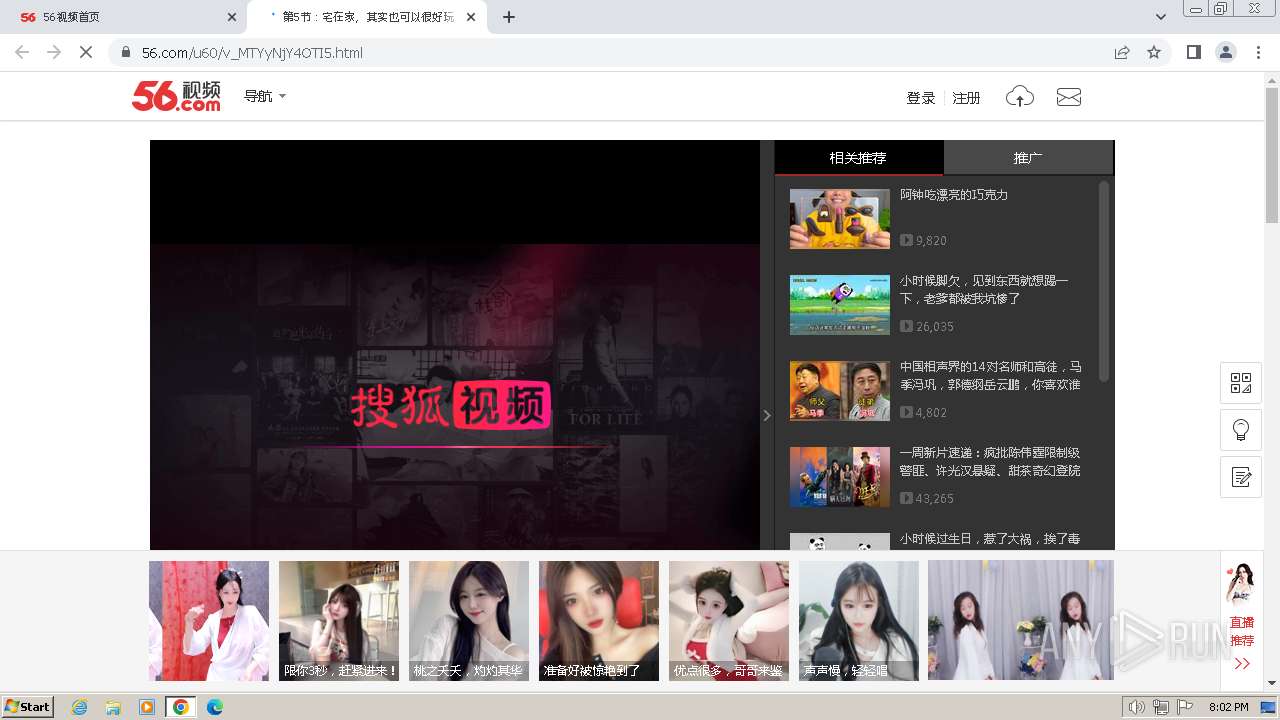Share this page icon
The image size is (1280, 720).
1122,52
